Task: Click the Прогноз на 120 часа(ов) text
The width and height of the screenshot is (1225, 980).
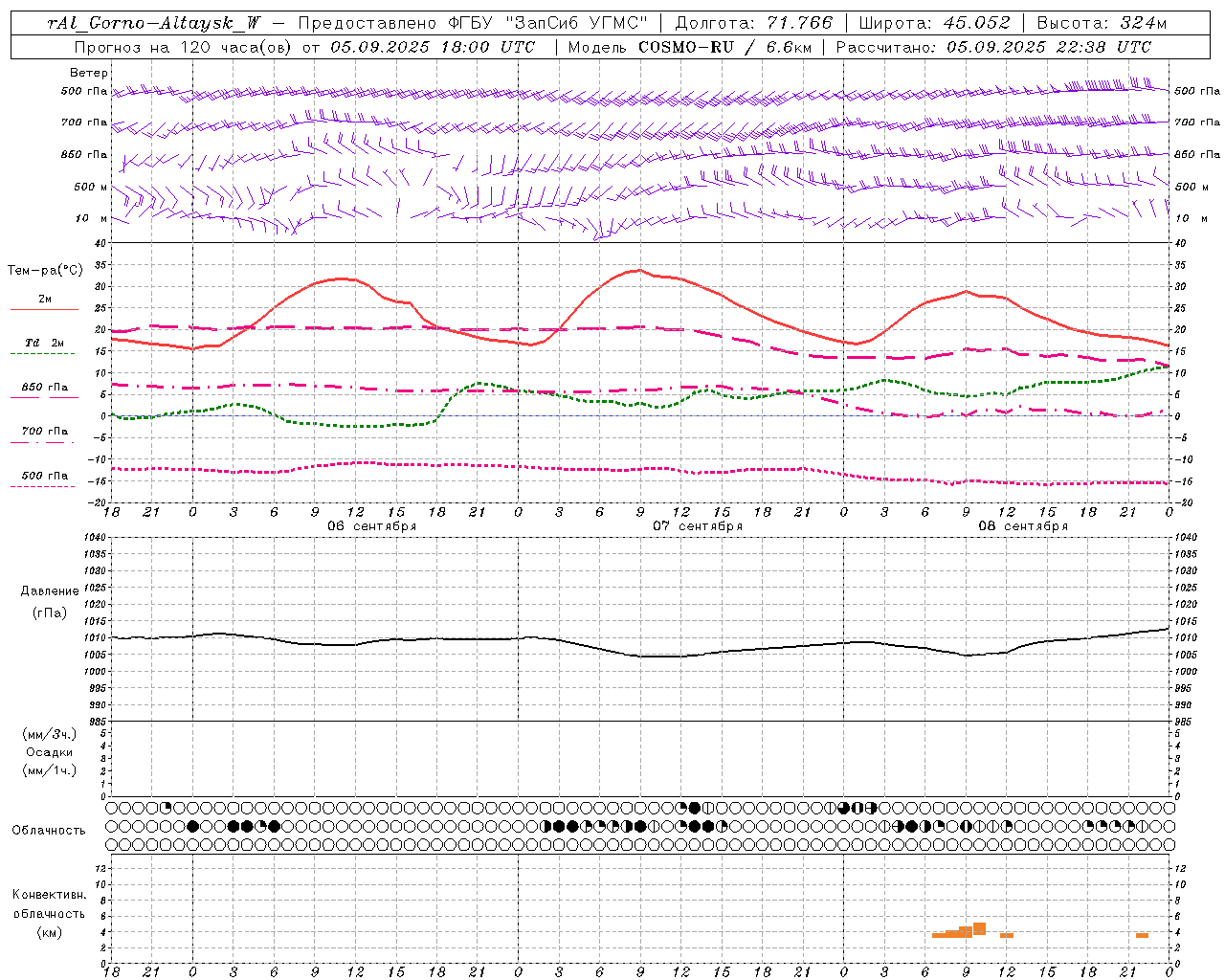Action: coord(184,46)
